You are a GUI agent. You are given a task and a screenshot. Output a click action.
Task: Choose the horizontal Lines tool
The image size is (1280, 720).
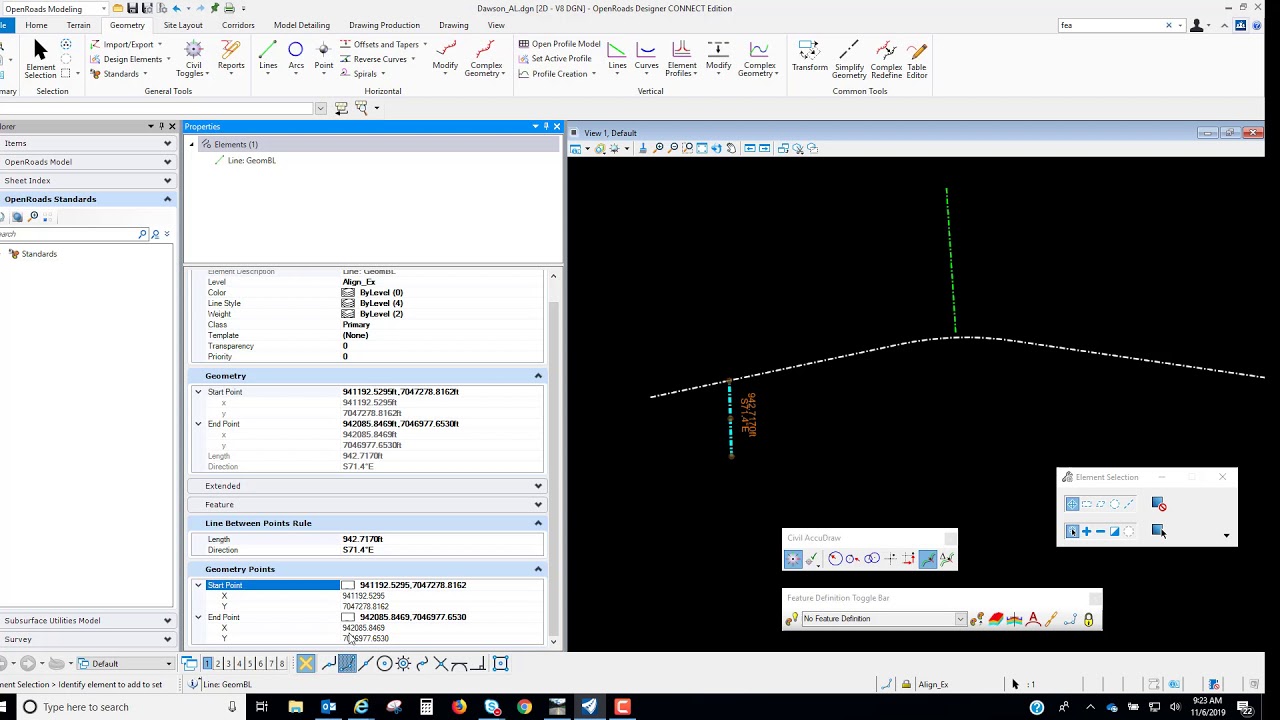click(268, 56)
